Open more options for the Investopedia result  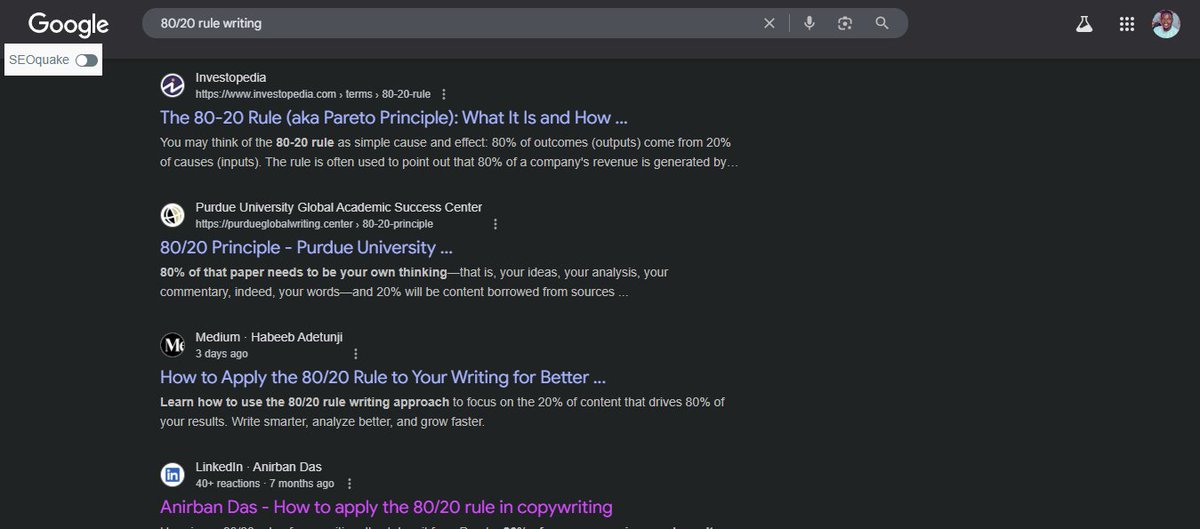(x=444, y=94)
